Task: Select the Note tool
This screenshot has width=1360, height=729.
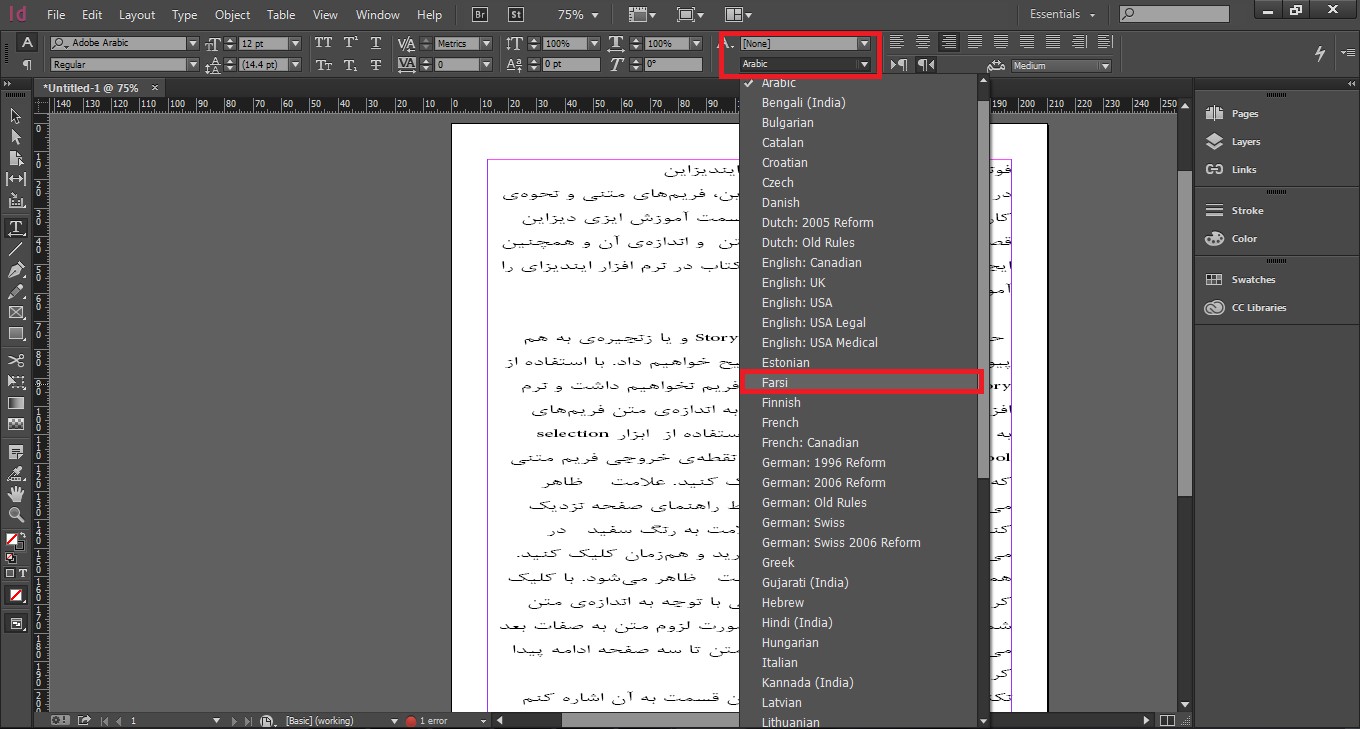Action: point(16,452)
